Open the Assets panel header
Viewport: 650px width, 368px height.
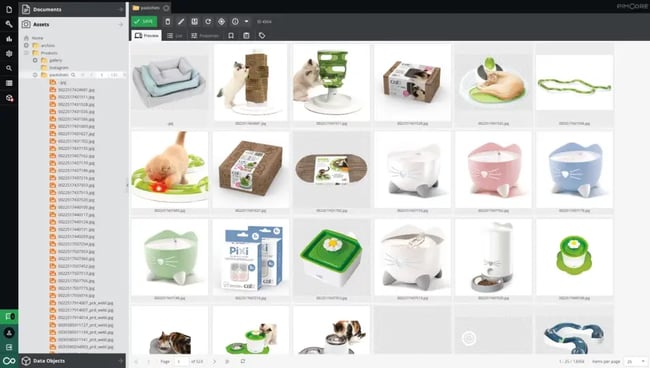pyautogui.click(x=72, y=24)
